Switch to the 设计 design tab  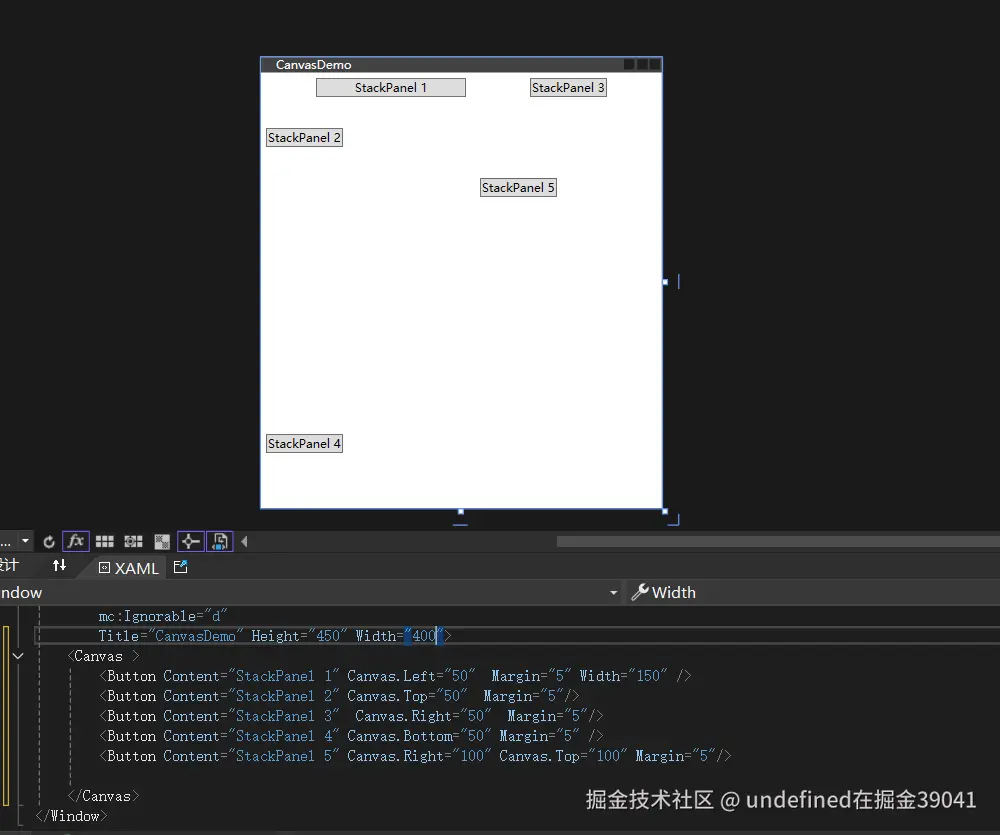click(x=9, y=565)
